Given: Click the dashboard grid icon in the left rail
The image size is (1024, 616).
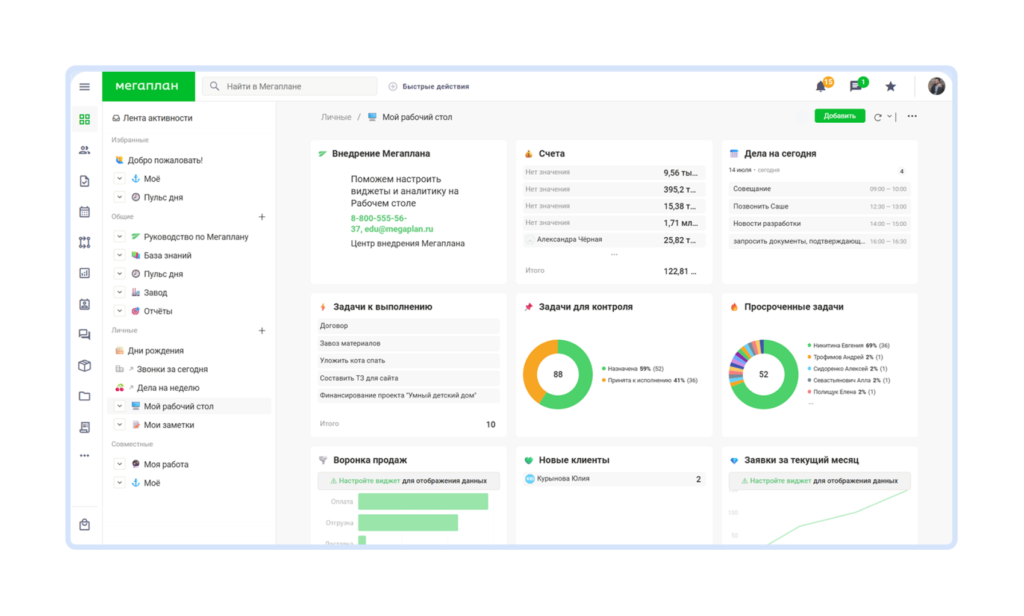Looking at the screenshot, I should (x=84, y=119).
